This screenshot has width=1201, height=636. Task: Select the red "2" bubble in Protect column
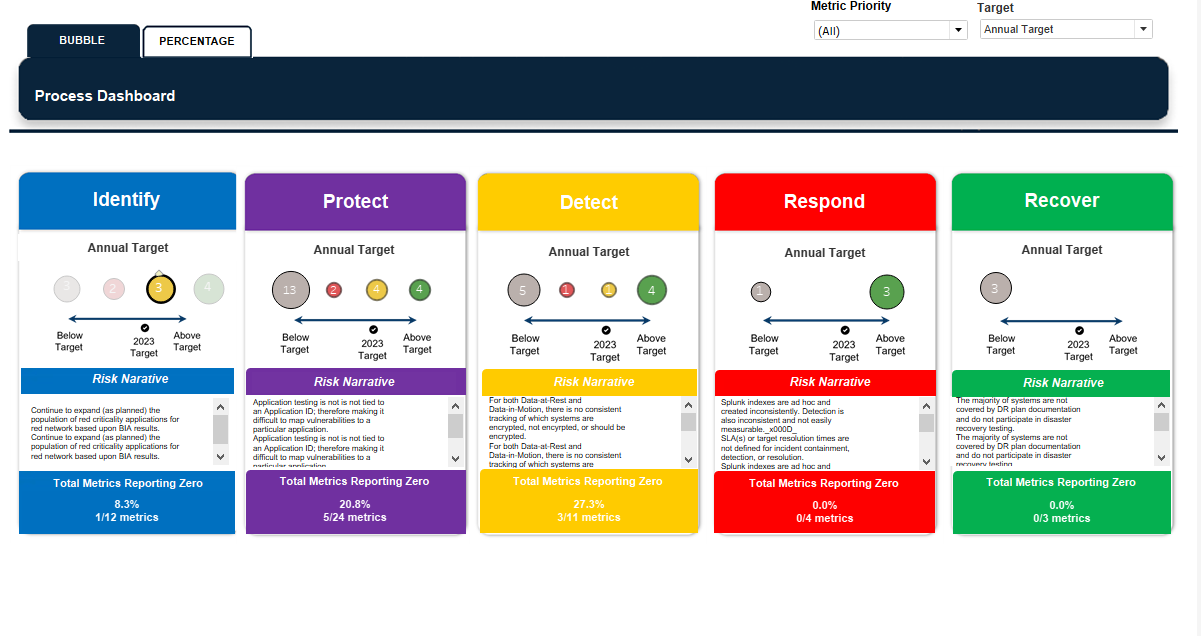(334, 290)
